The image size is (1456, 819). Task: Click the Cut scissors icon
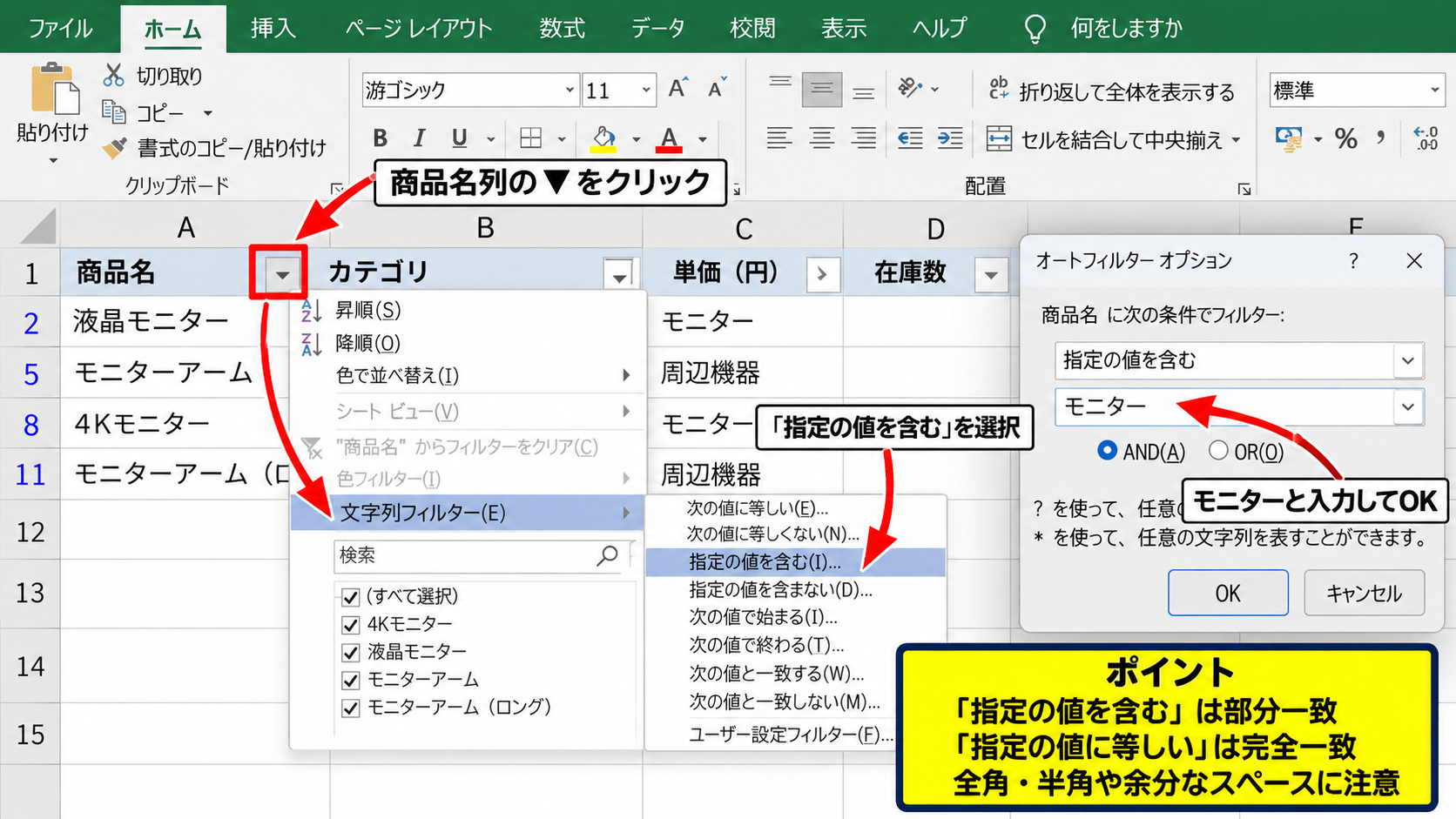pos(113,75)
